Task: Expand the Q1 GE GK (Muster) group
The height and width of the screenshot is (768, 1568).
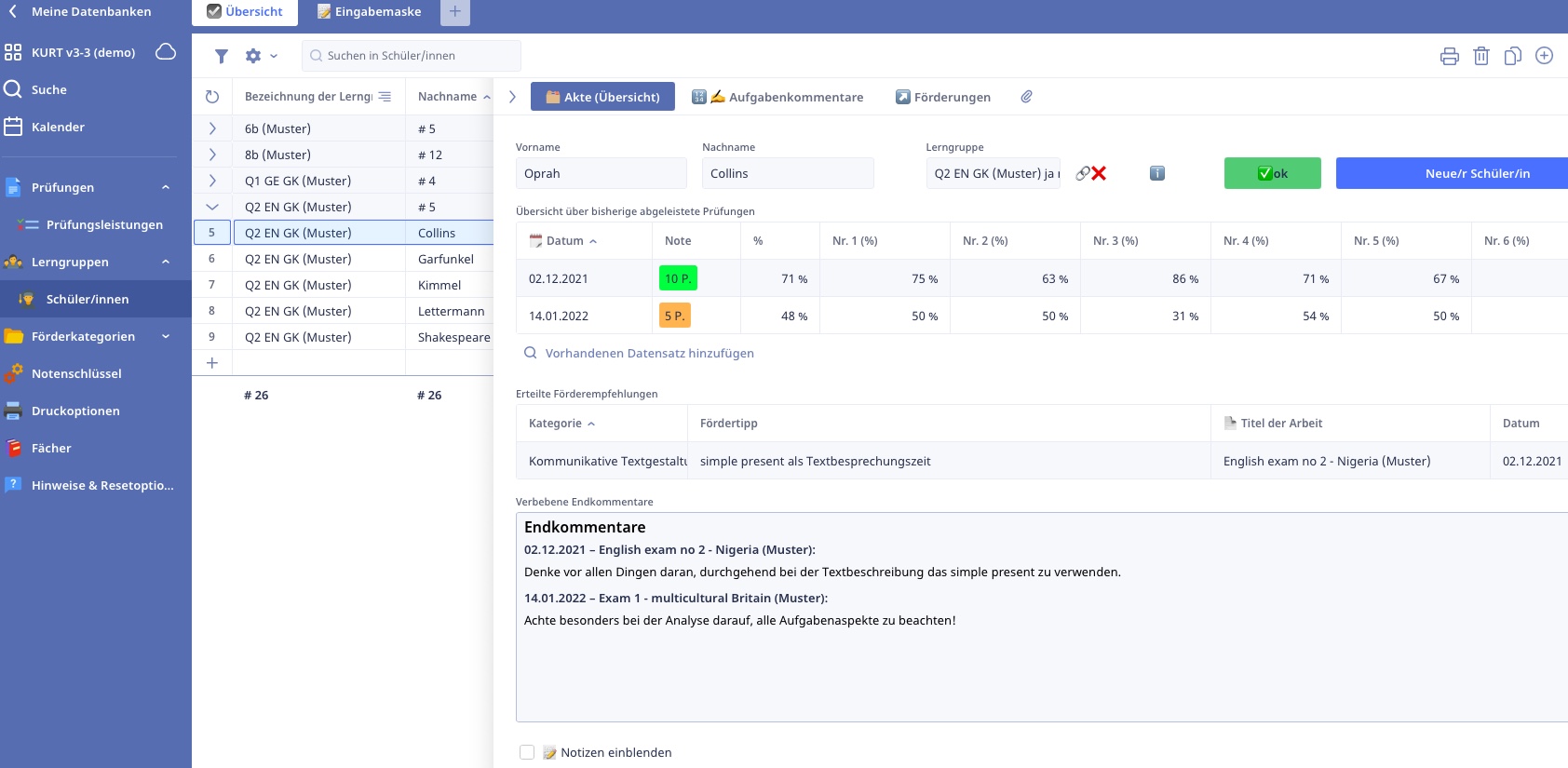Action: click(212, 181)
